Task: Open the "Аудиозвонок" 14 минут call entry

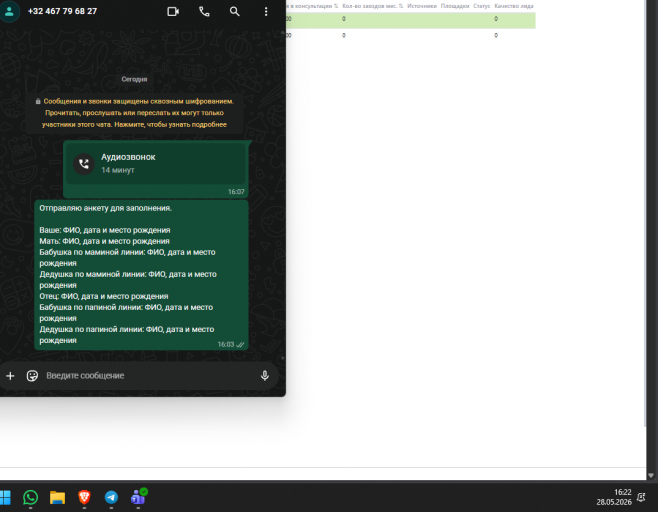Action: (156, 164)
